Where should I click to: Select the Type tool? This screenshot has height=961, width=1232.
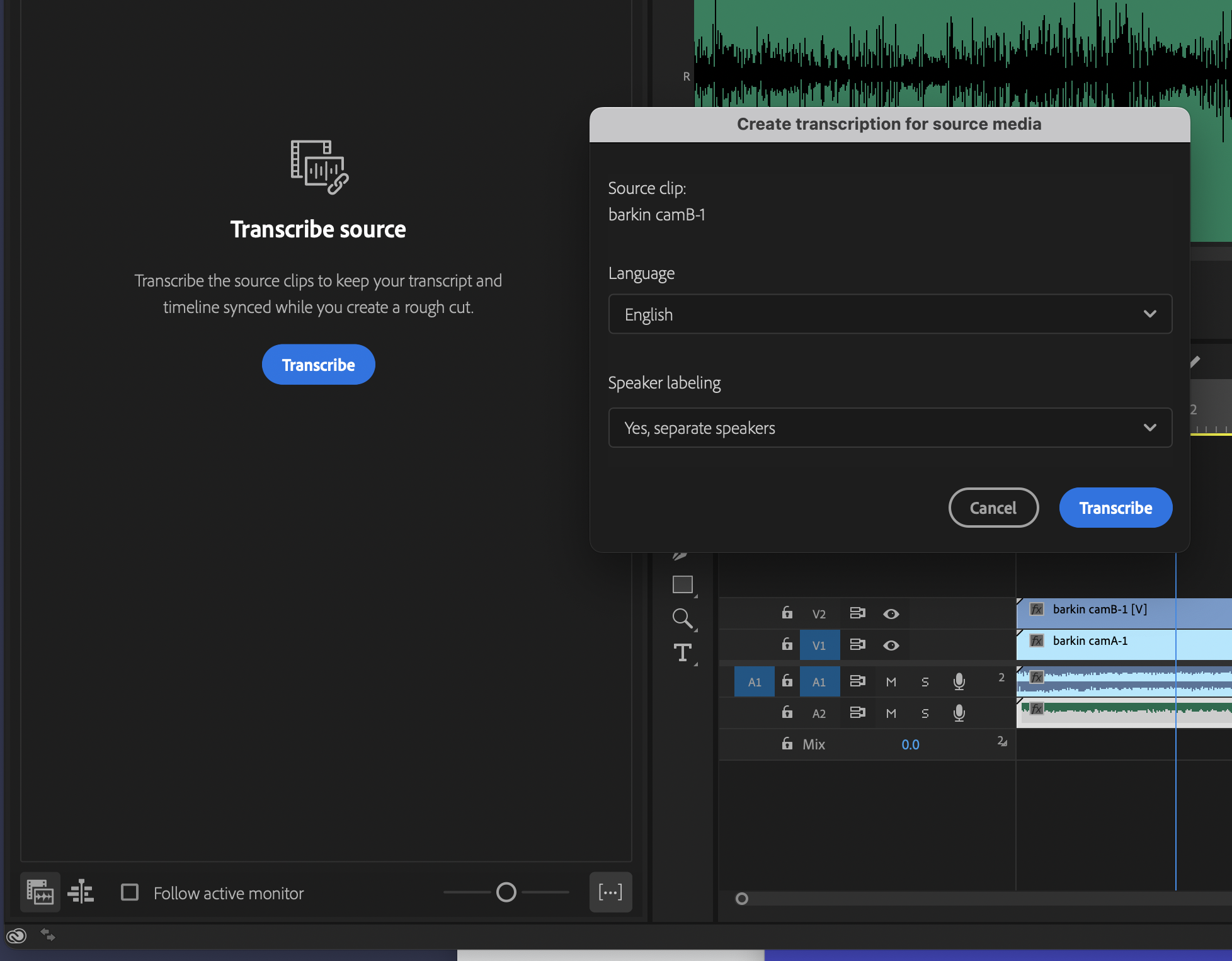pyautogui.click(x=683, y=652)
